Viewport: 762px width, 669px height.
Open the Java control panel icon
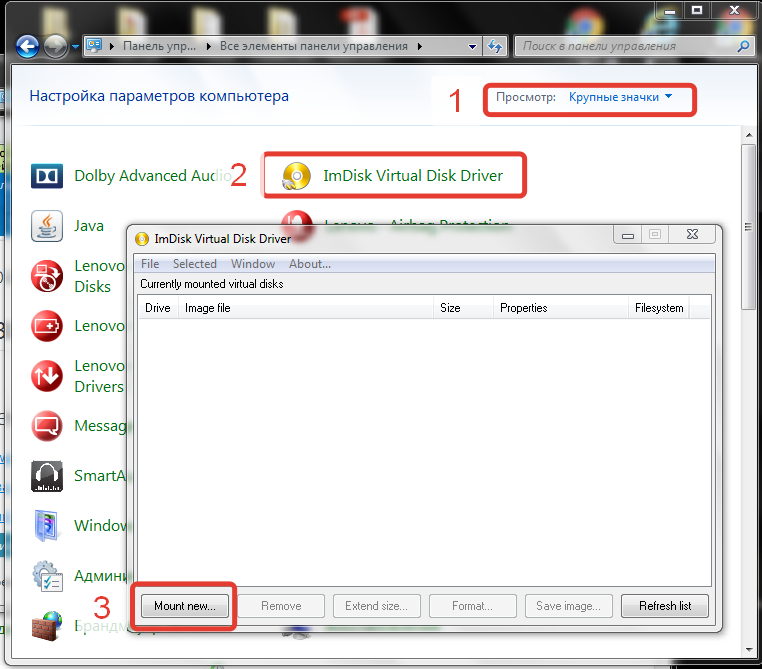click(x=47, y=226)
